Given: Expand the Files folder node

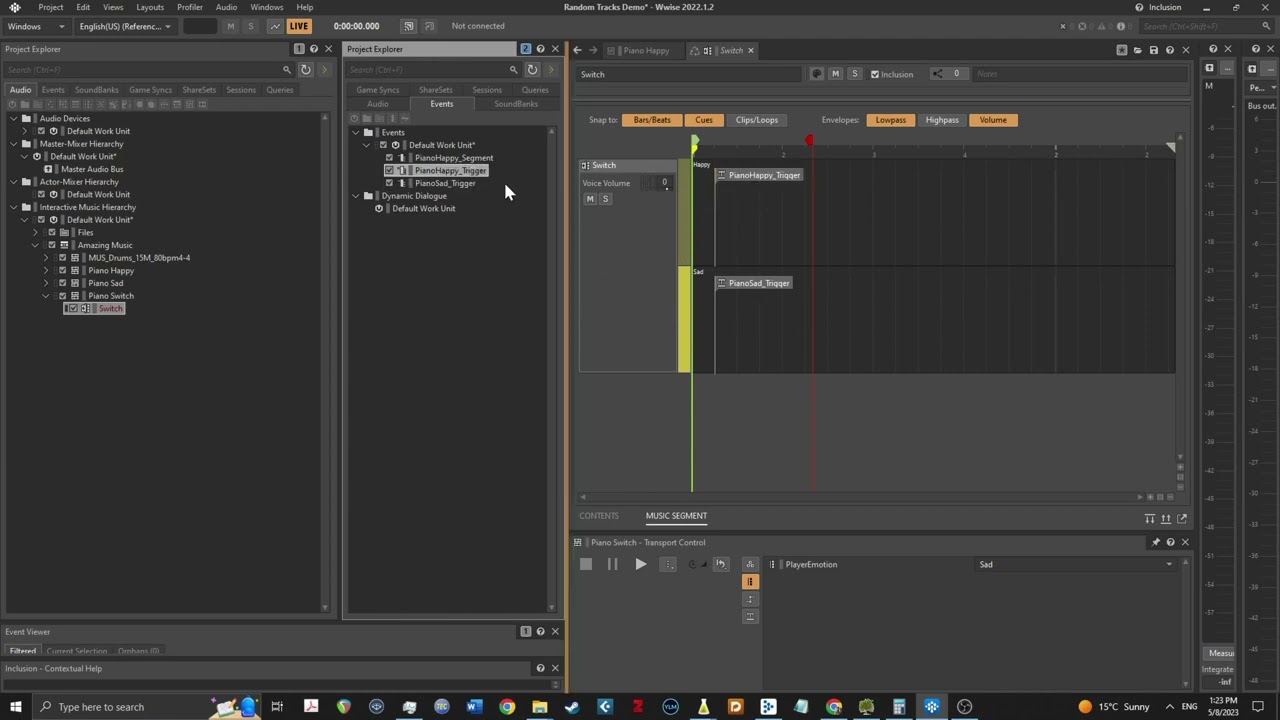Looking at the screenshot, I should click(35, 233).
